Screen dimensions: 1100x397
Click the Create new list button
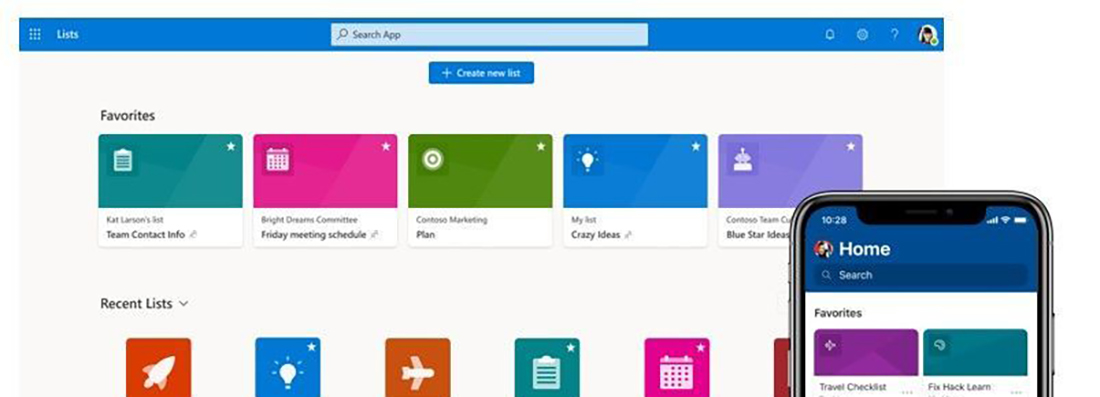coord(481,73)
